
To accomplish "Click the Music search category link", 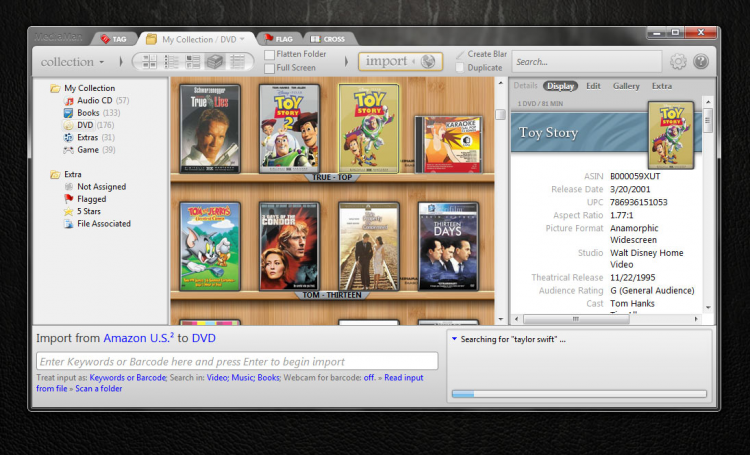I will pyautogui.click(x=243, y=377).
